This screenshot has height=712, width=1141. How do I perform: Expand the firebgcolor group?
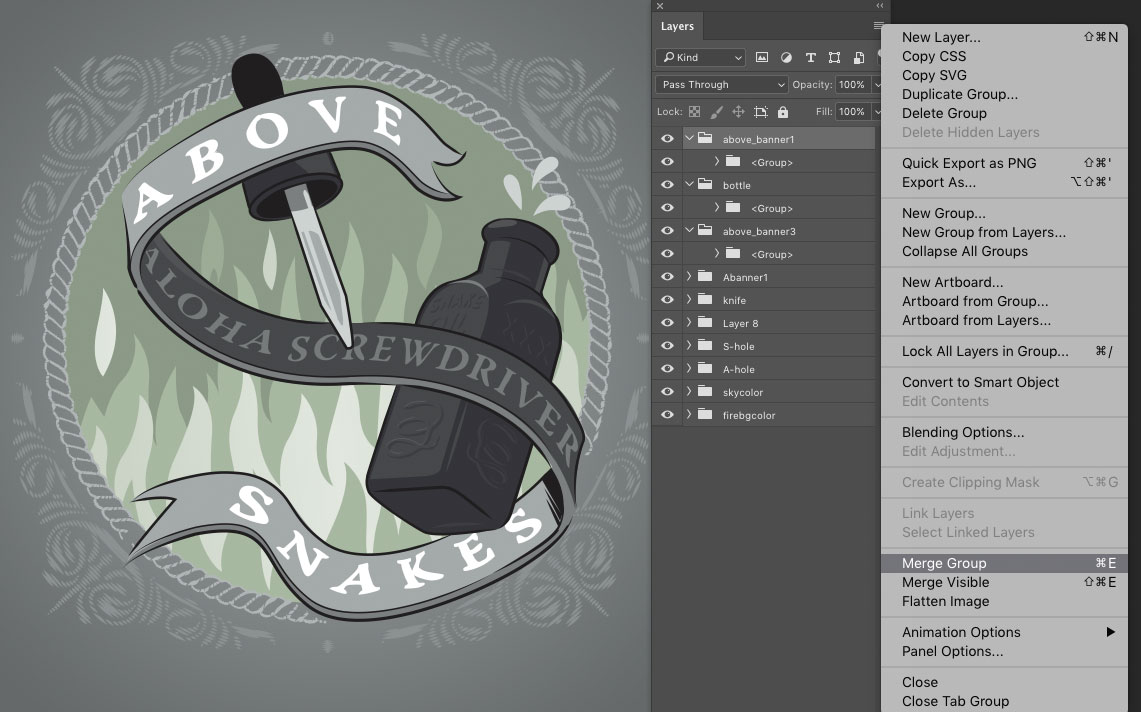689,415
